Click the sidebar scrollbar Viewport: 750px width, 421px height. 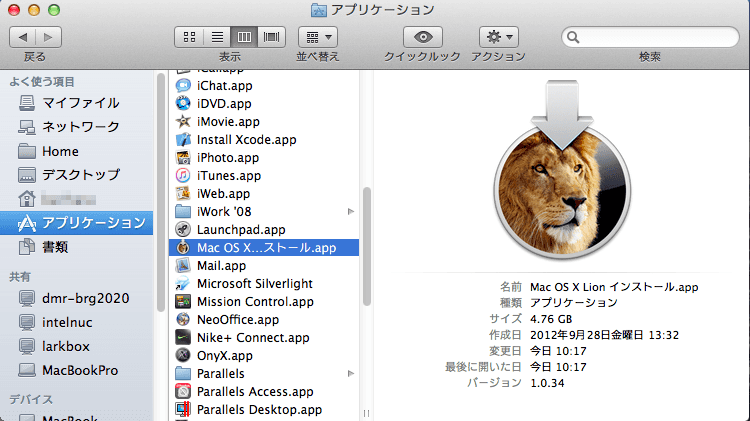(x=161, y=192)
